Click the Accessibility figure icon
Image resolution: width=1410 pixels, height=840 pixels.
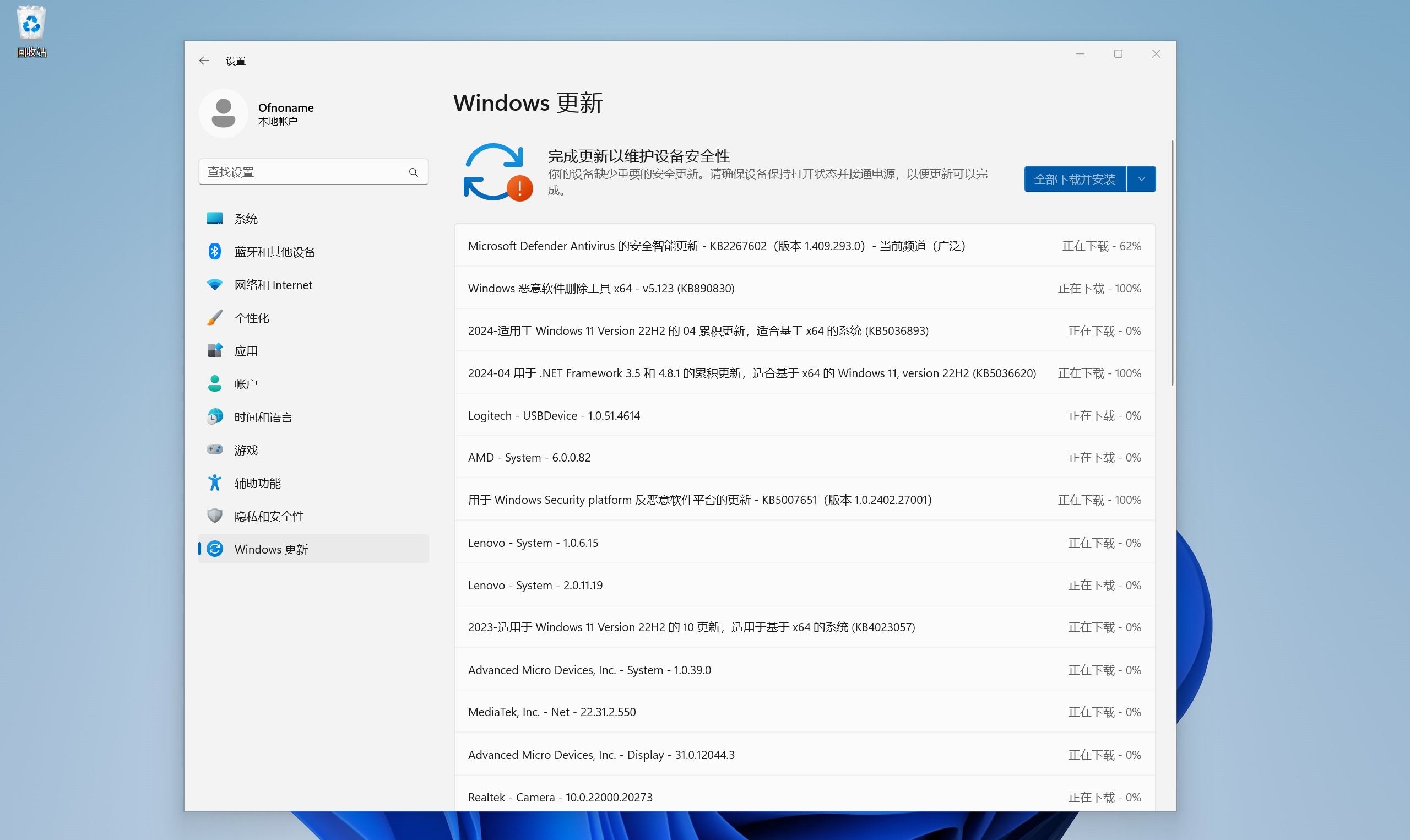(x=214, y=483)
